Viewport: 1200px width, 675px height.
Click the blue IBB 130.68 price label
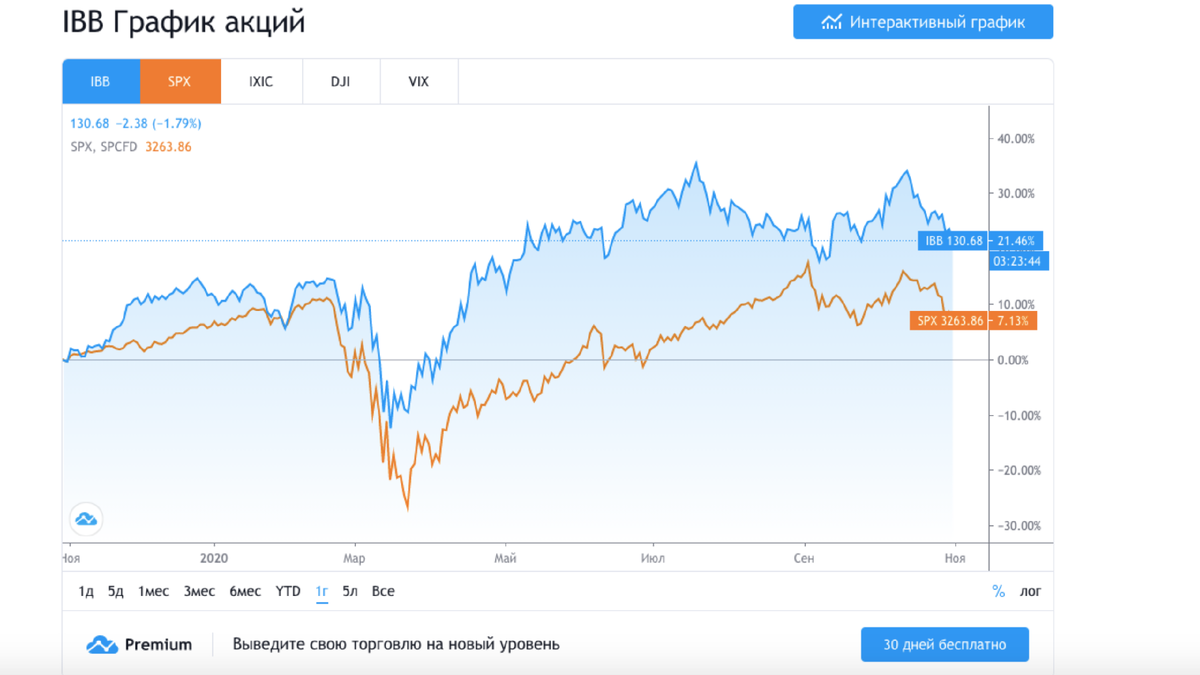[x=954, y=240]
